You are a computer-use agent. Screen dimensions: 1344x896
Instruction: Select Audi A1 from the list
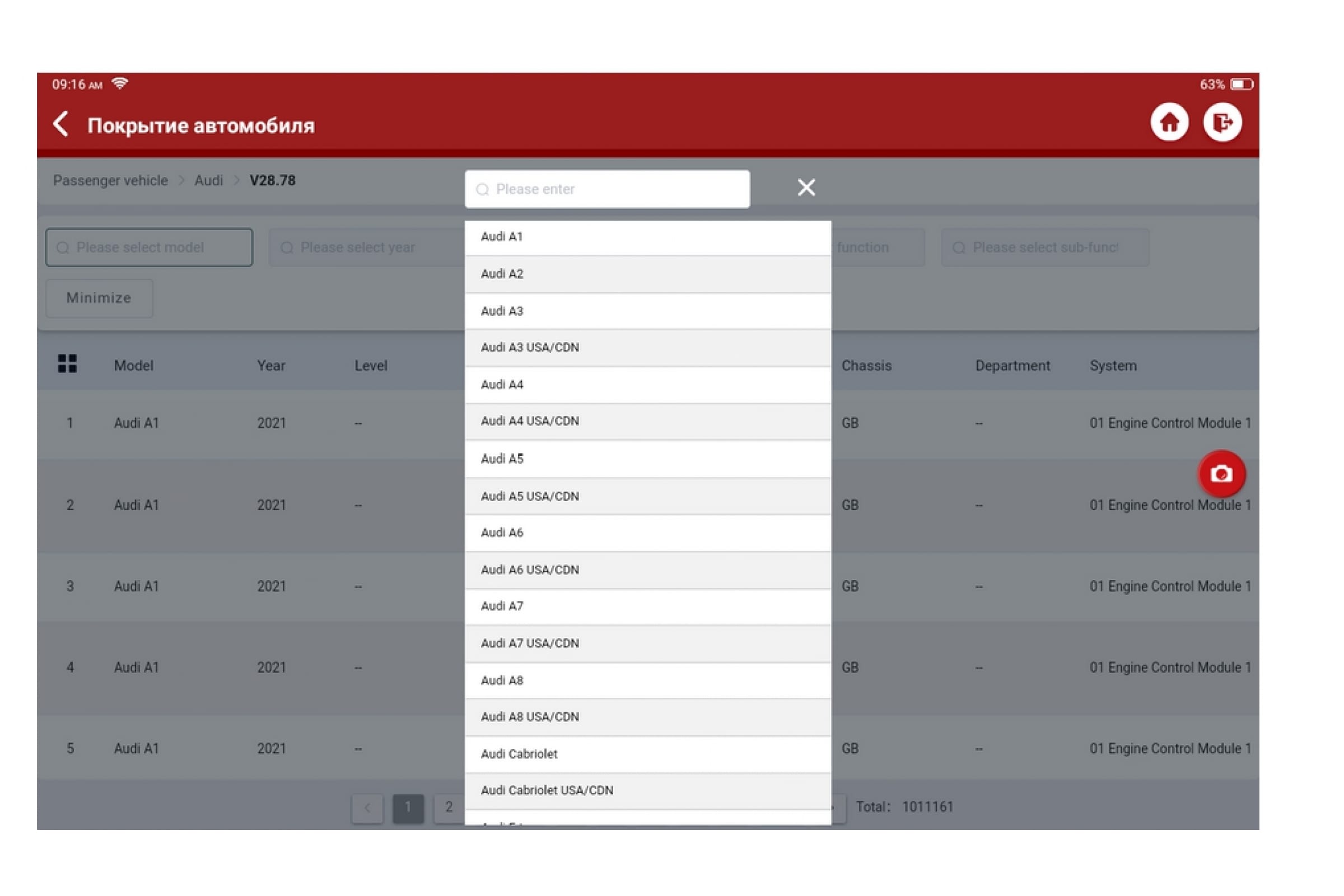coord(648,237)
